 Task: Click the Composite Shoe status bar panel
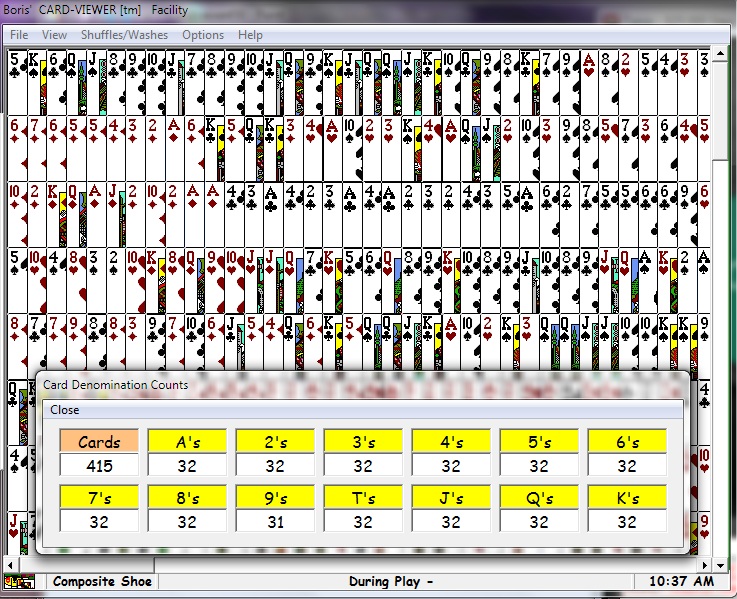(x=103, y=581)
